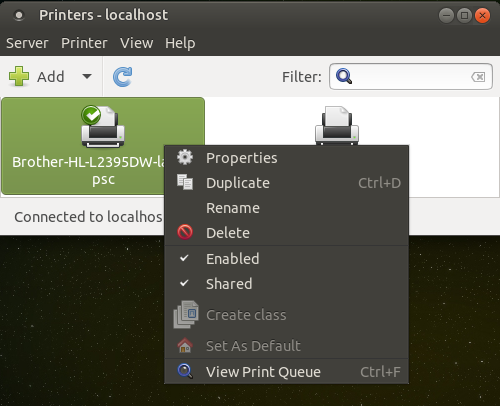500x406 pixels.
Task: Open the View menu
Action: click(x=137, y=43)
